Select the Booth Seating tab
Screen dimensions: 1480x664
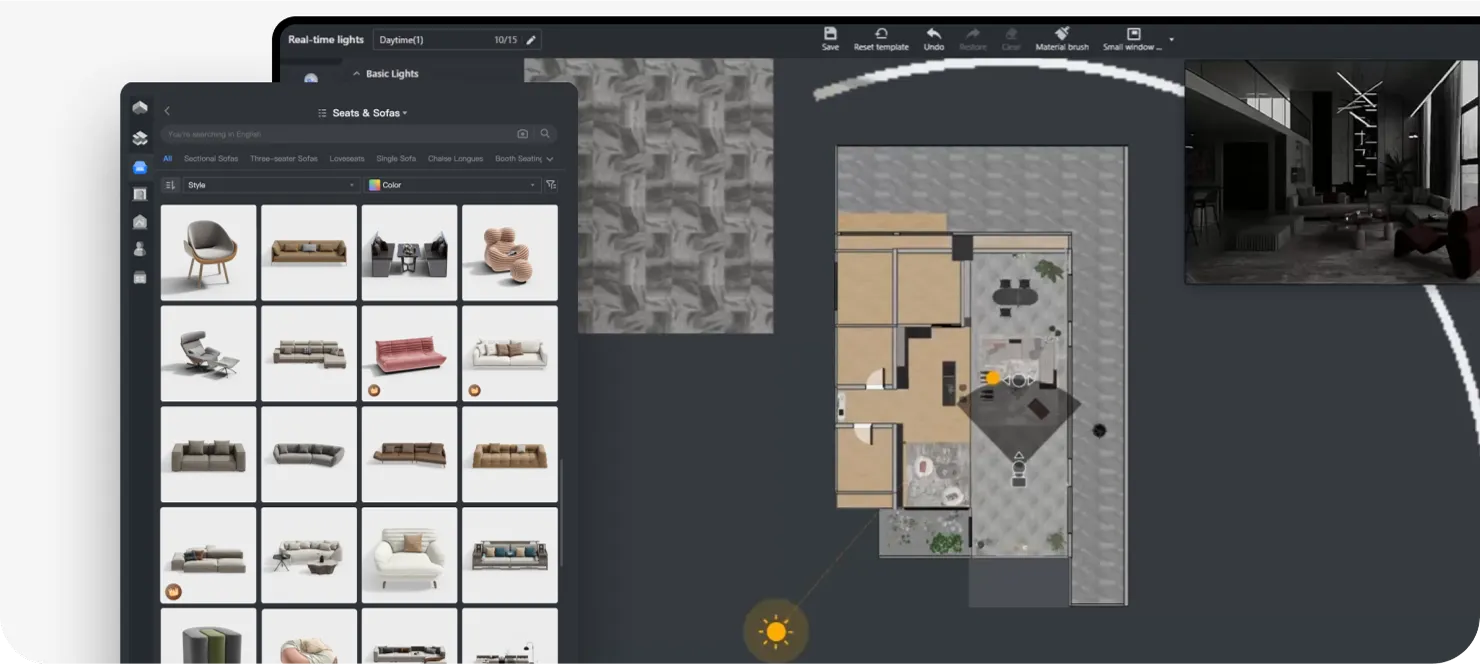pyautogui.click(x=518, y=159)
